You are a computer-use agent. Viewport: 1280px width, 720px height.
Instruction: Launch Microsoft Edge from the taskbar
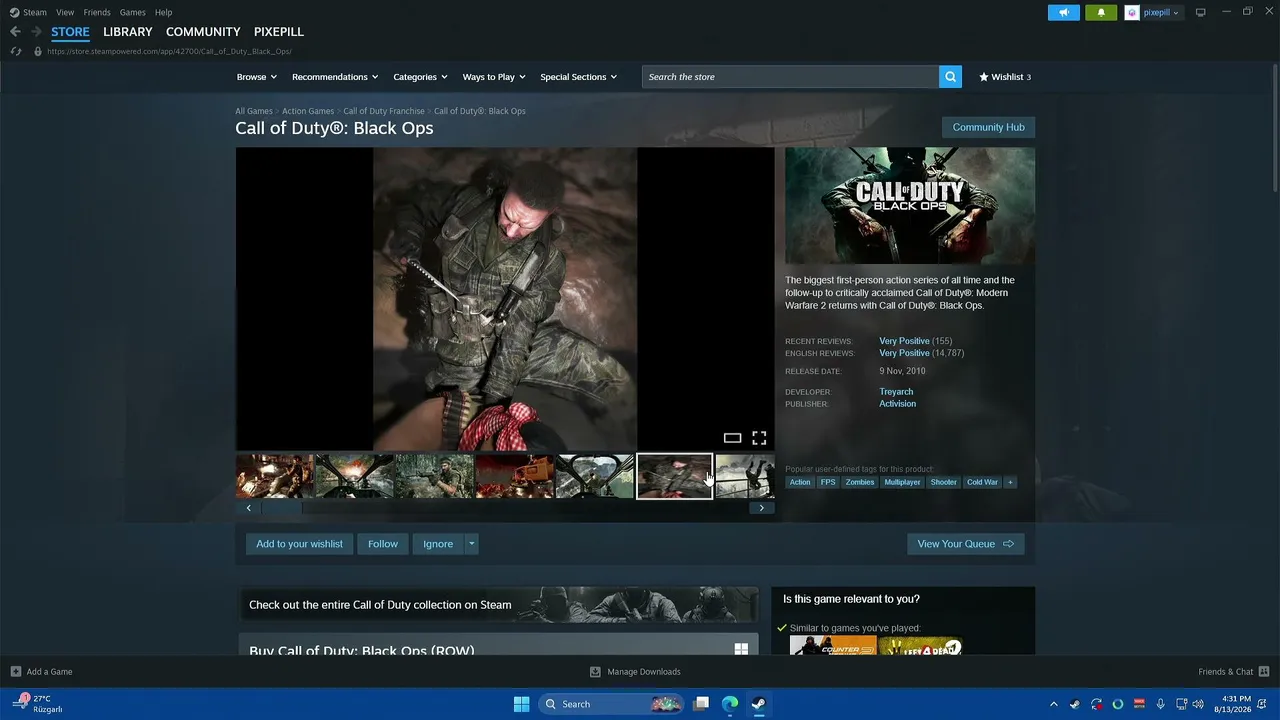tap(730, 704)
